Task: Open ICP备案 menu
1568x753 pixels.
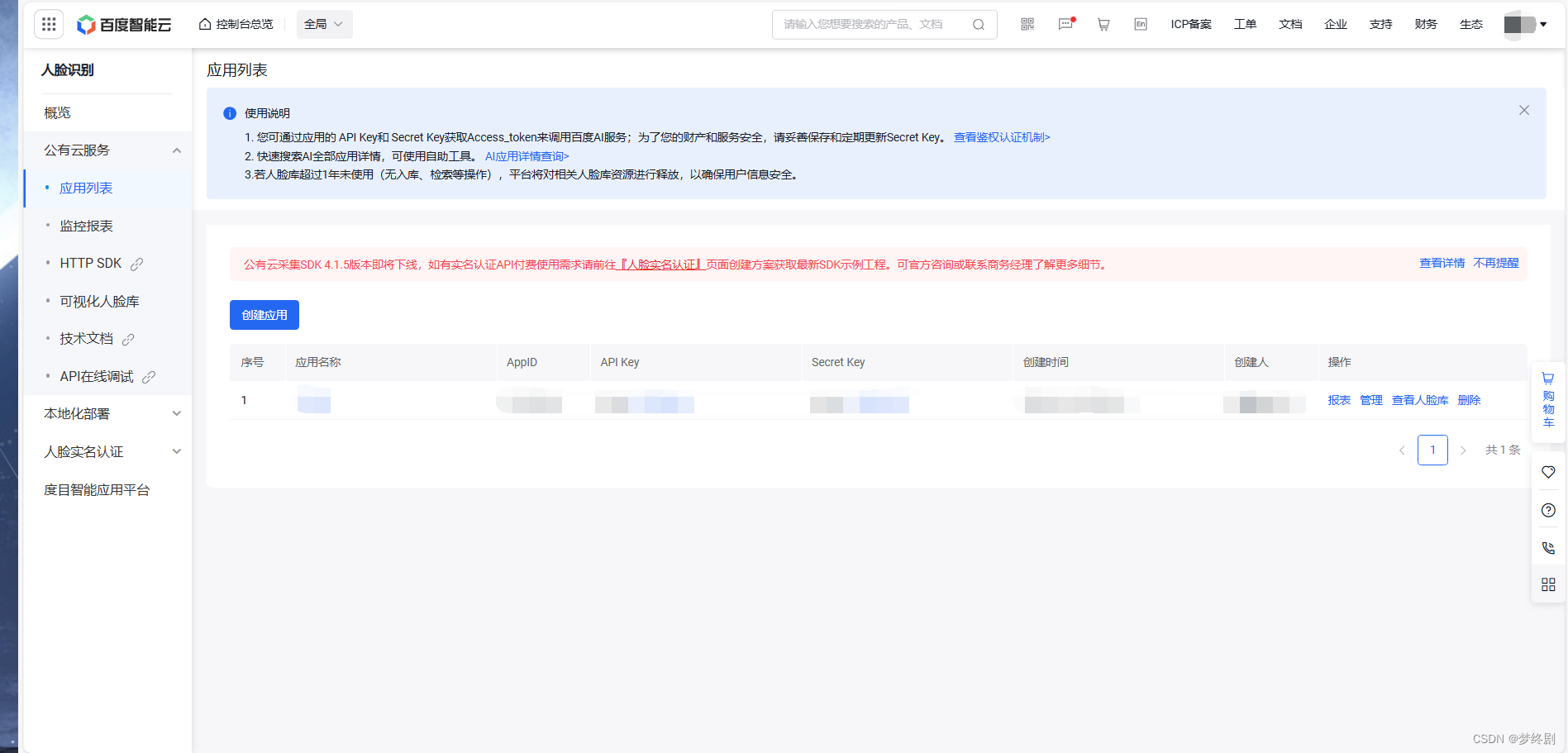Action: pyautogui.click(x=1191, y=24)
